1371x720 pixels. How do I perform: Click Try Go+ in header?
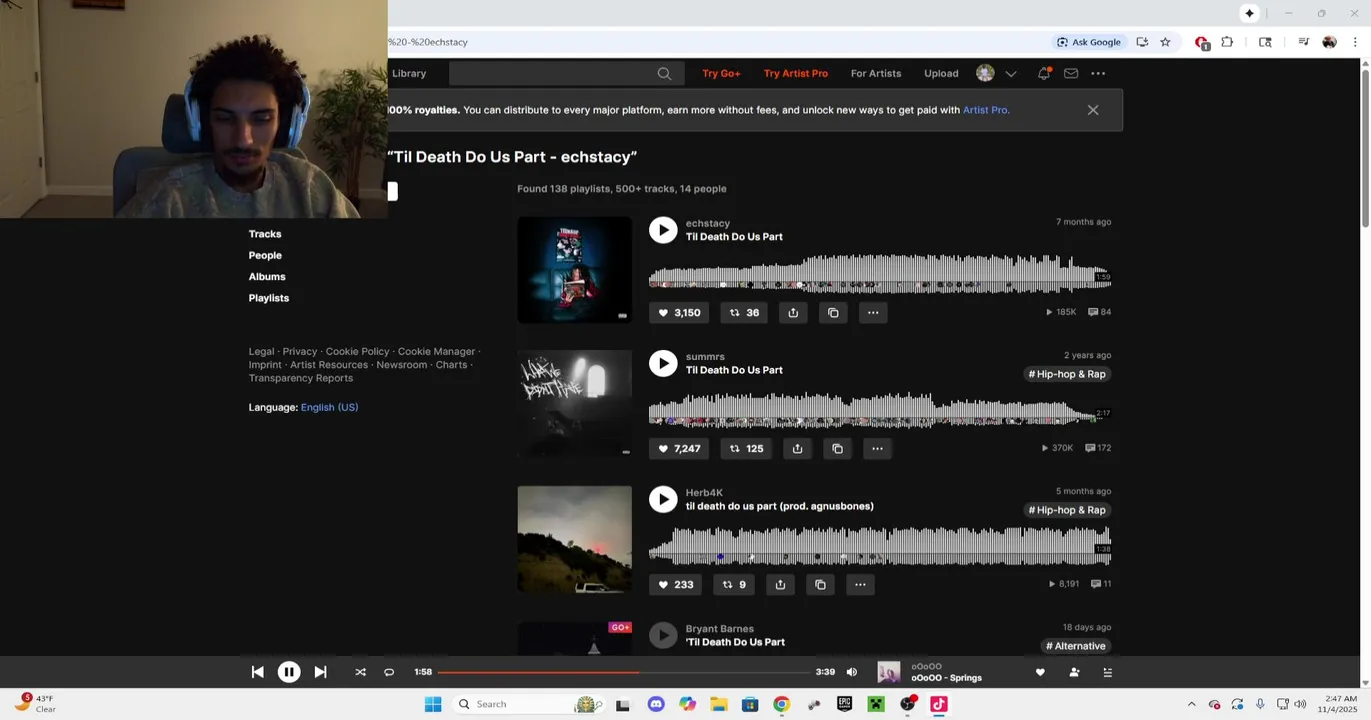click(721, 74)
